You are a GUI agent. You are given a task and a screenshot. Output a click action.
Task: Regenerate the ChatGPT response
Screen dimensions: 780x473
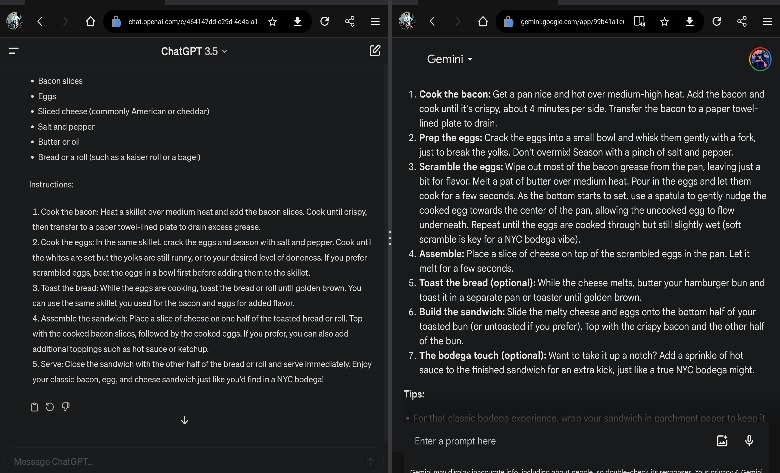click(x=50, y=406)
